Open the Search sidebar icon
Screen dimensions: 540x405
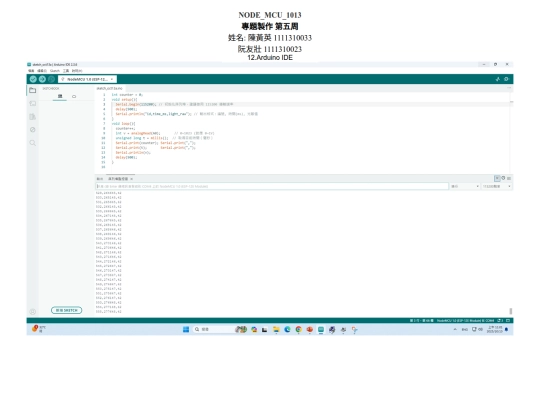33,143
